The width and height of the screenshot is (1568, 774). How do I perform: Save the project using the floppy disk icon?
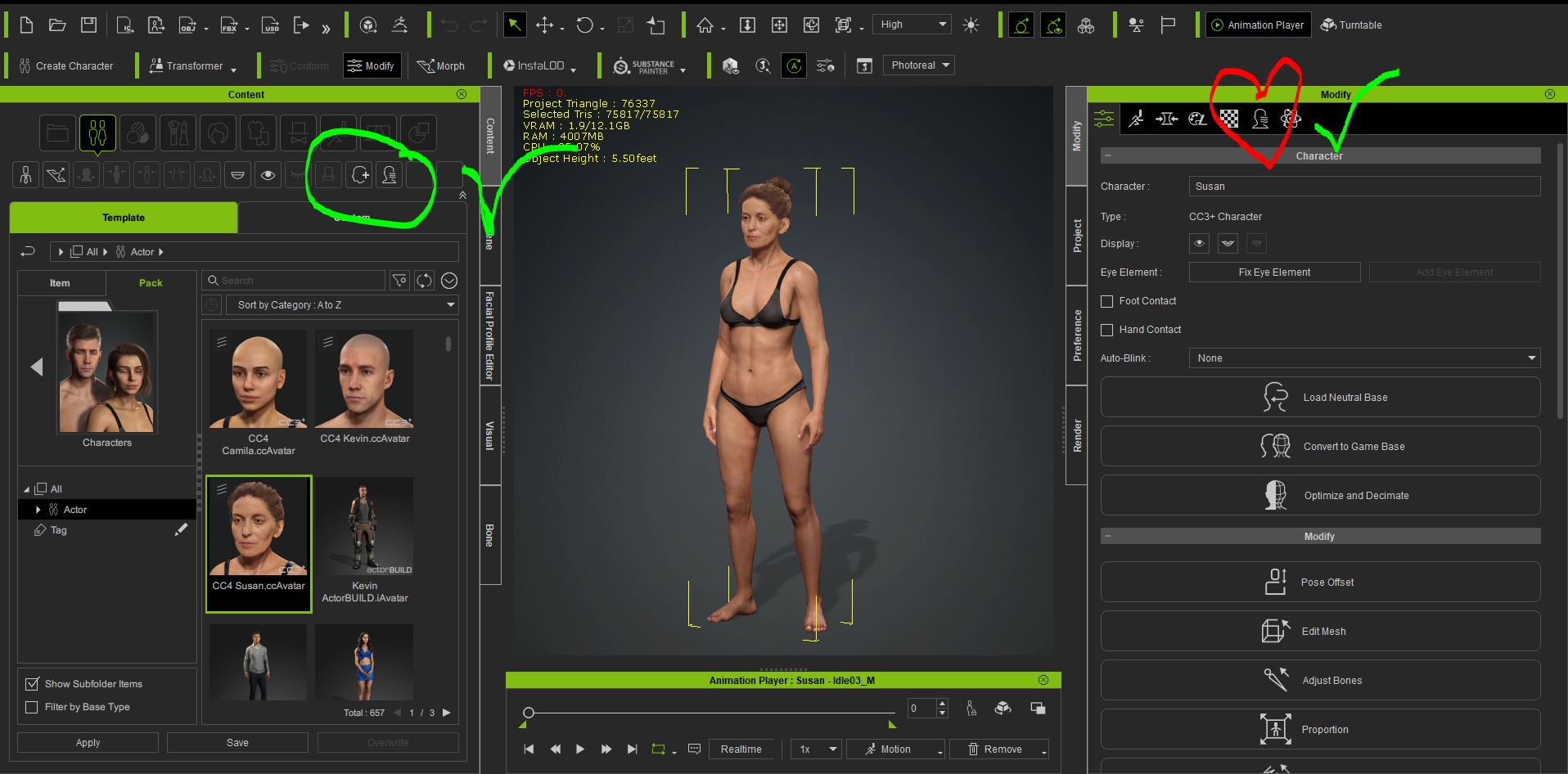tap(88, 25)
